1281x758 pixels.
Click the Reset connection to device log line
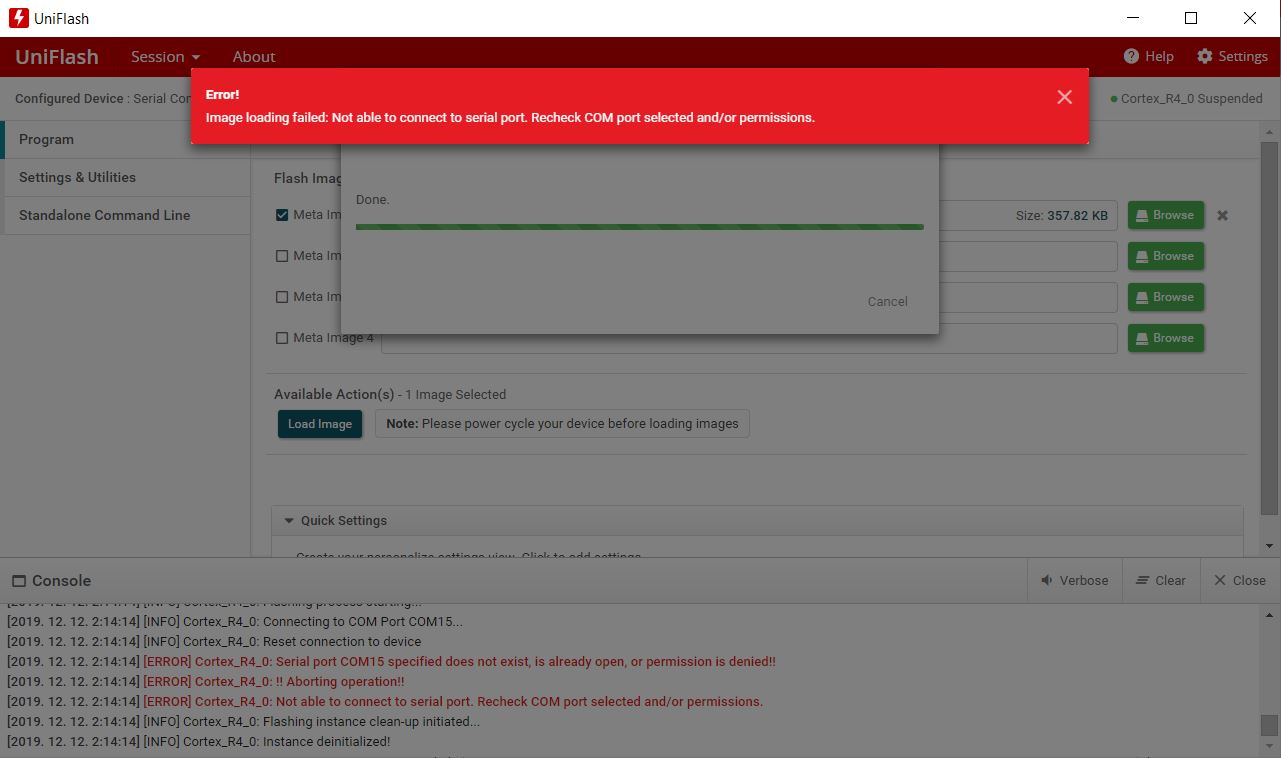tap(214, 642)
